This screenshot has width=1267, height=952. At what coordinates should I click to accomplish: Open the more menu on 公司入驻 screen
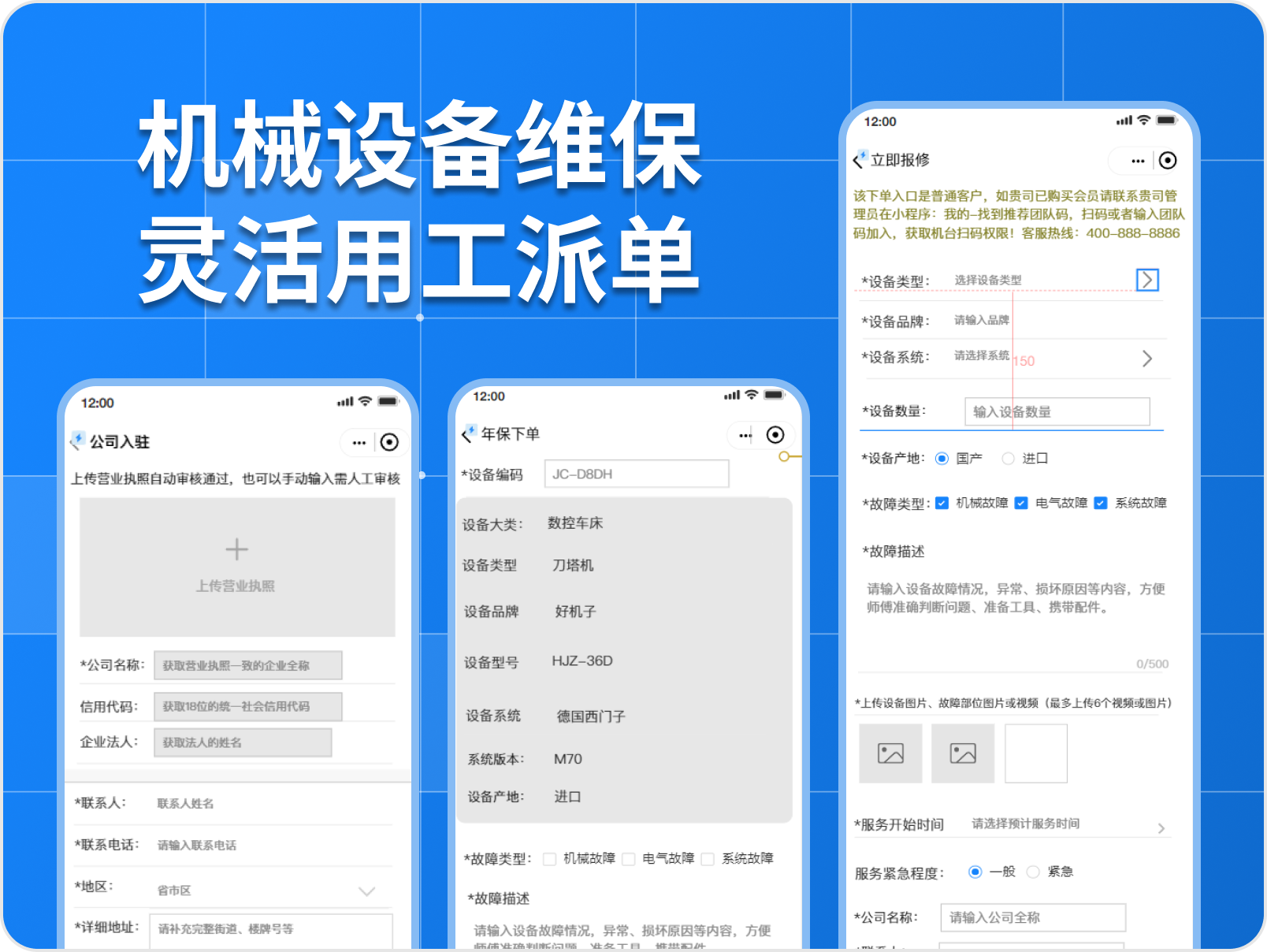[x=359, y=443]
